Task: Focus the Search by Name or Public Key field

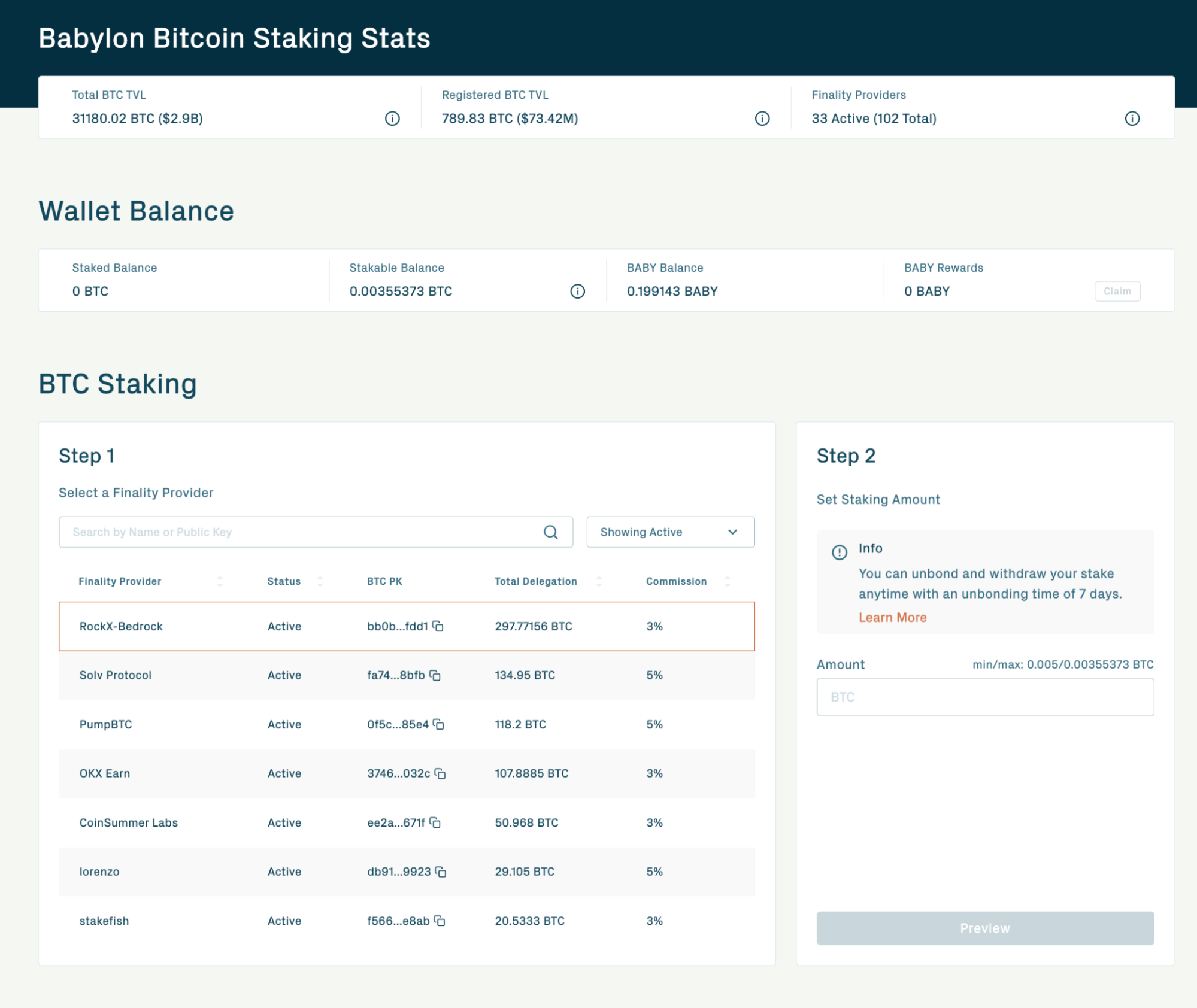Action: pyautogui.click(x=316, y=532)
